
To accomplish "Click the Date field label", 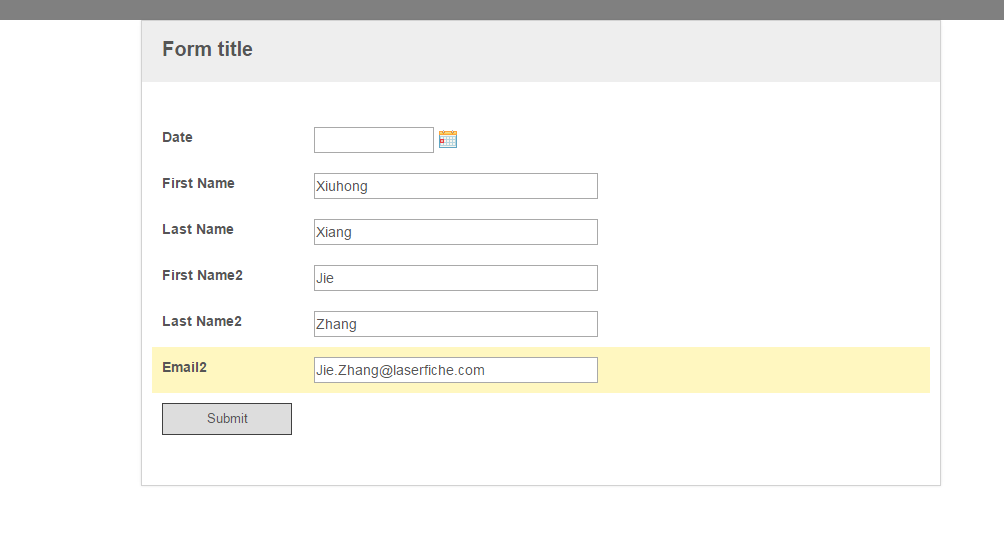I will pyautogui.click(x=177, y=137).
